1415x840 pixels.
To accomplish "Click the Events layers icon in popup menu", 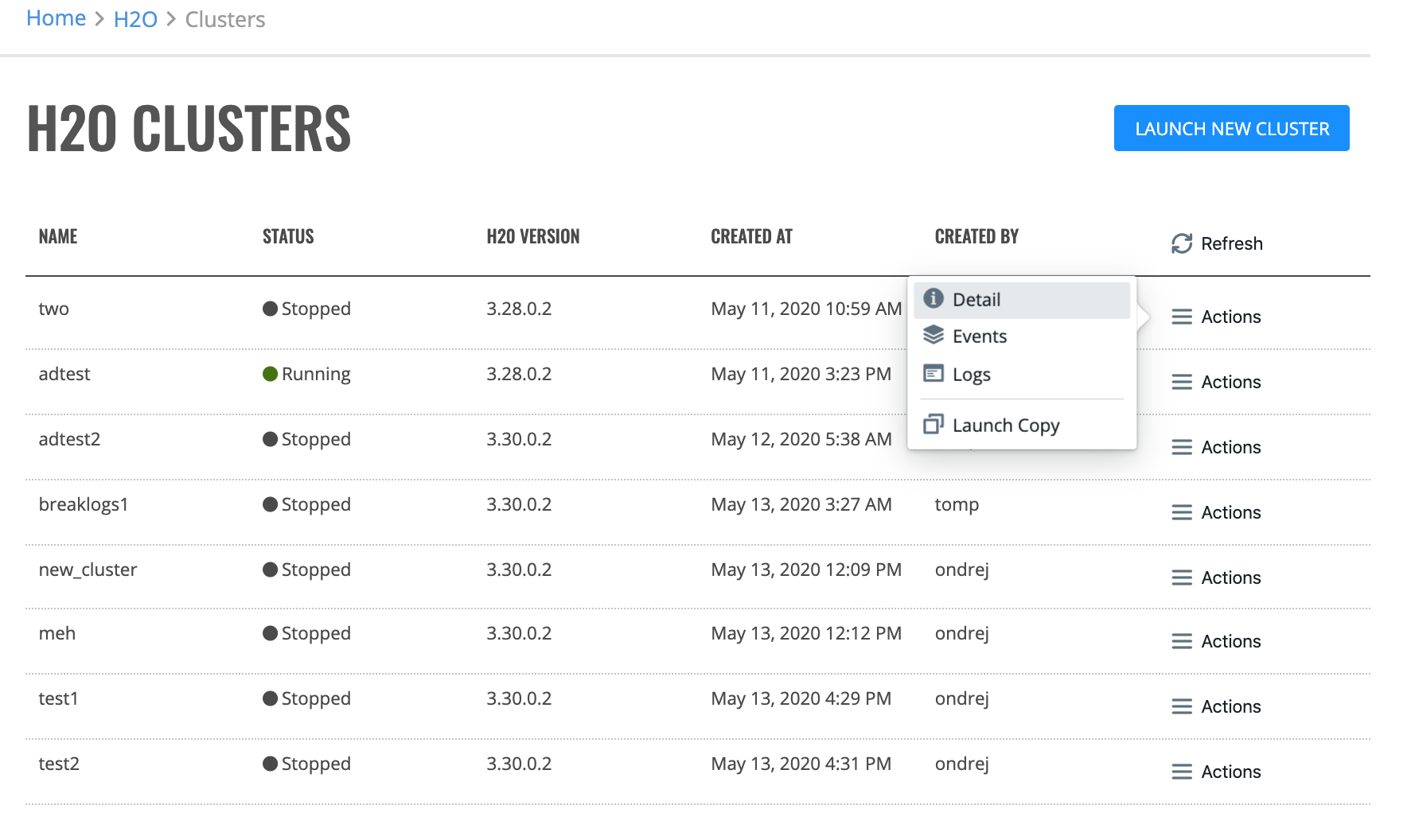I will pos(934,335).
